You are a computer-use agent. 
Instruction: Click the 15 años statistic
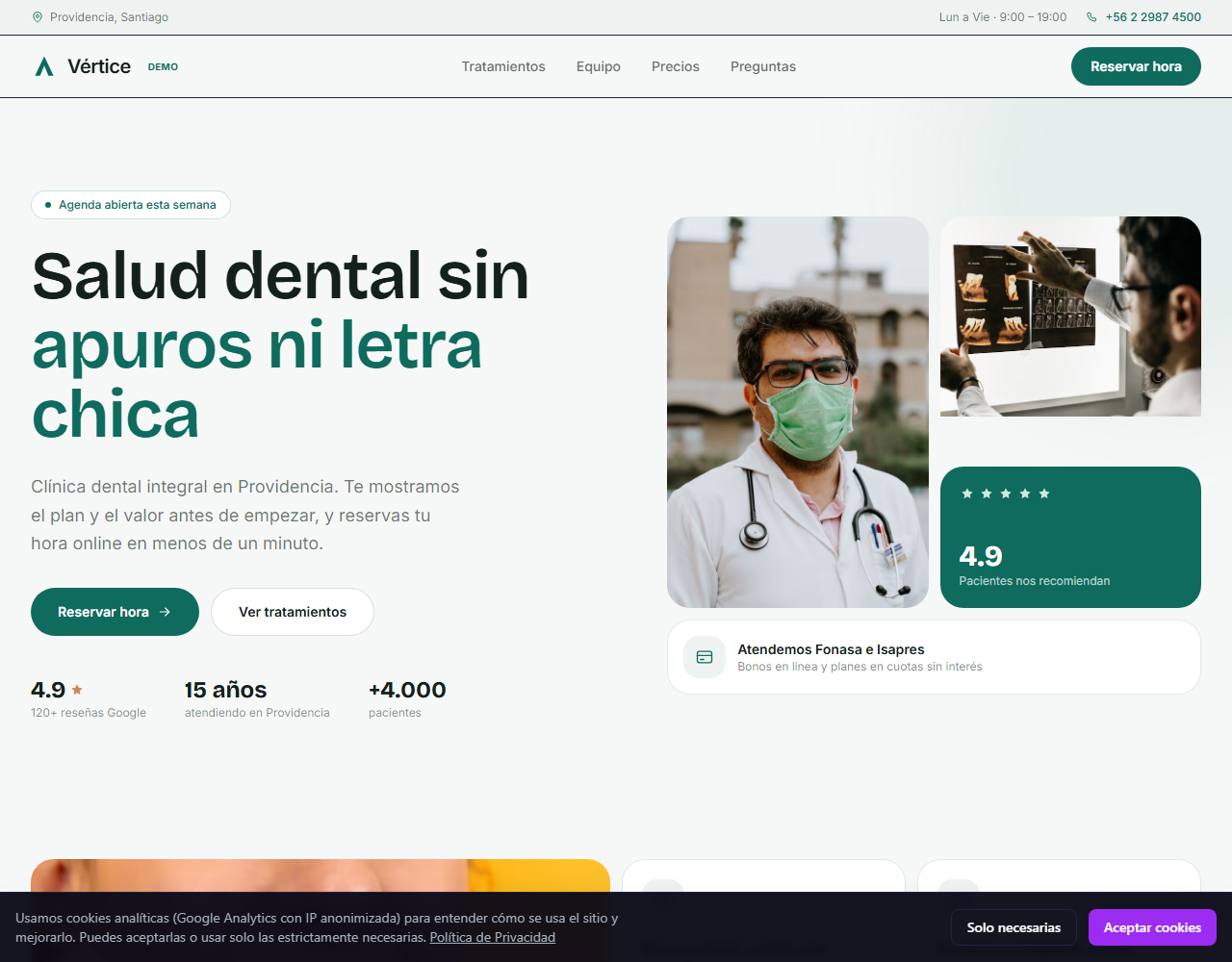[x=225, y=690]
